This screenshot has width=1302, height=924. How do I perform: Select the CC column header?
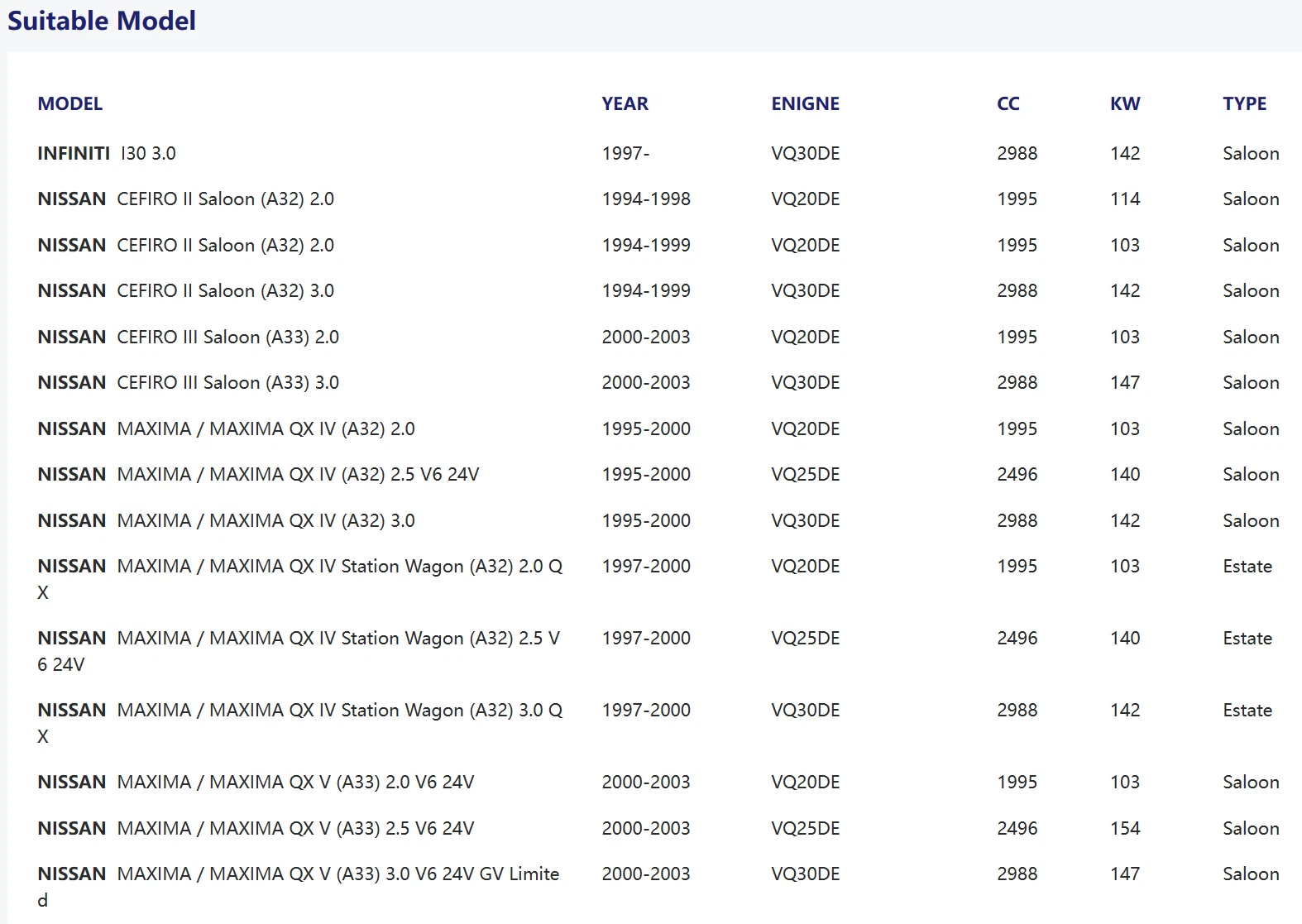[1008, 103]
